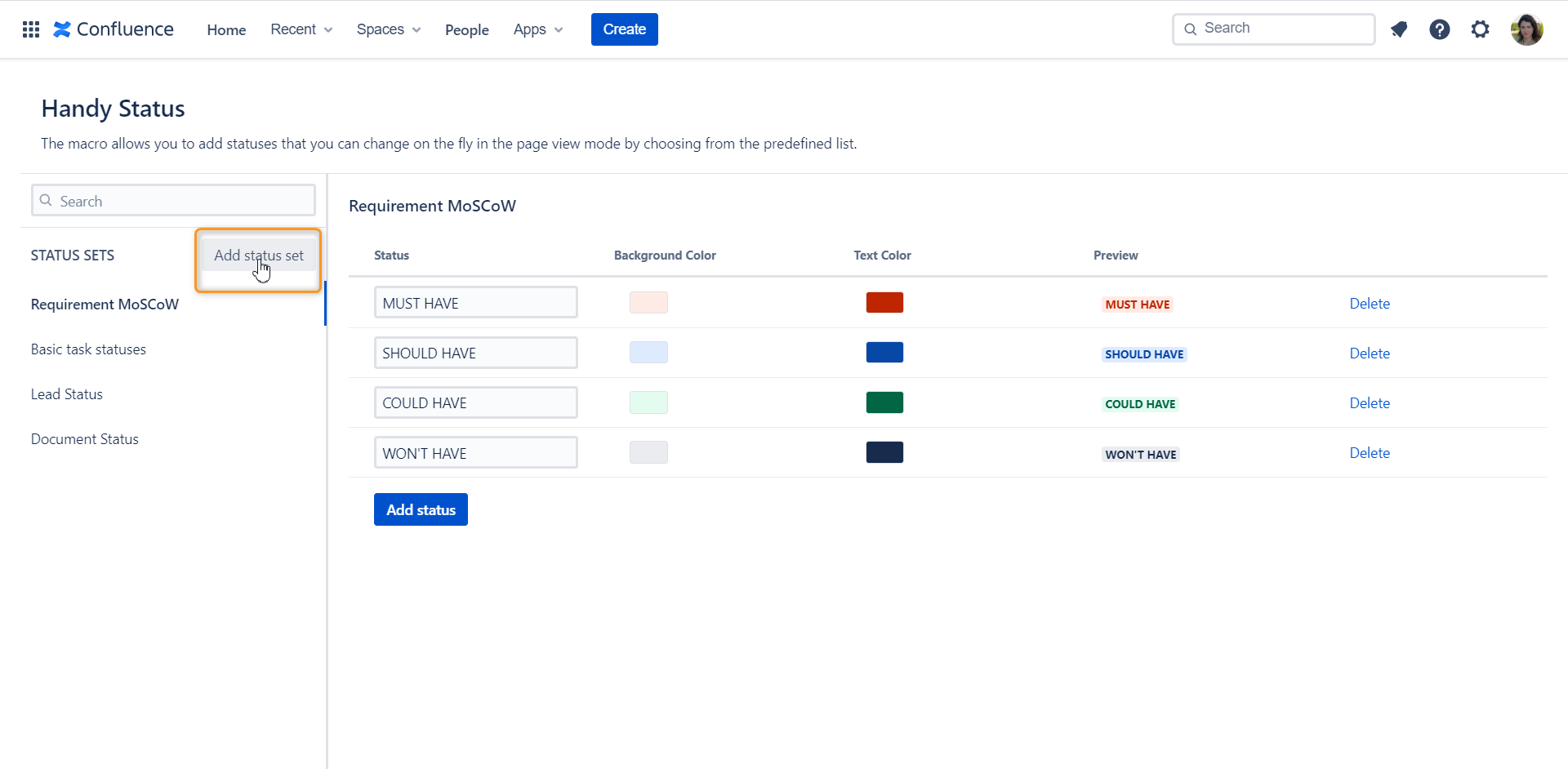Open the help question mark icon
Image resolution: width=1568 pixels, height=769 pixels.
[1440, 29]
